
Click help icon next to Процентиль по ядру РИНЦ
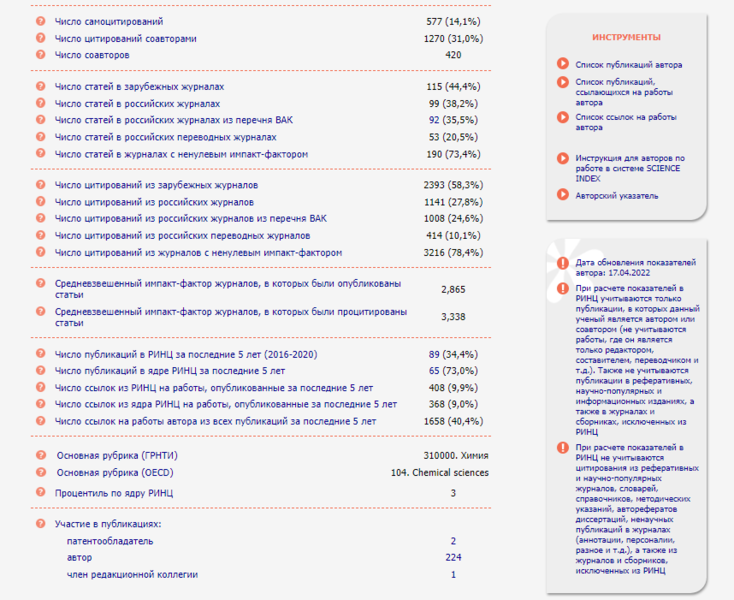(x=40, y=492)
